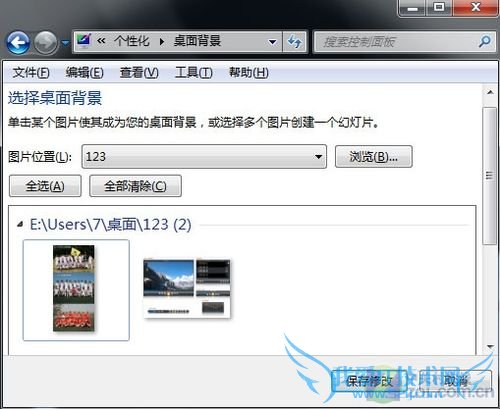This screenshot has height=409, width=500.
Task: Click the scrollbar up arrow
Action: tap(490, 92)
